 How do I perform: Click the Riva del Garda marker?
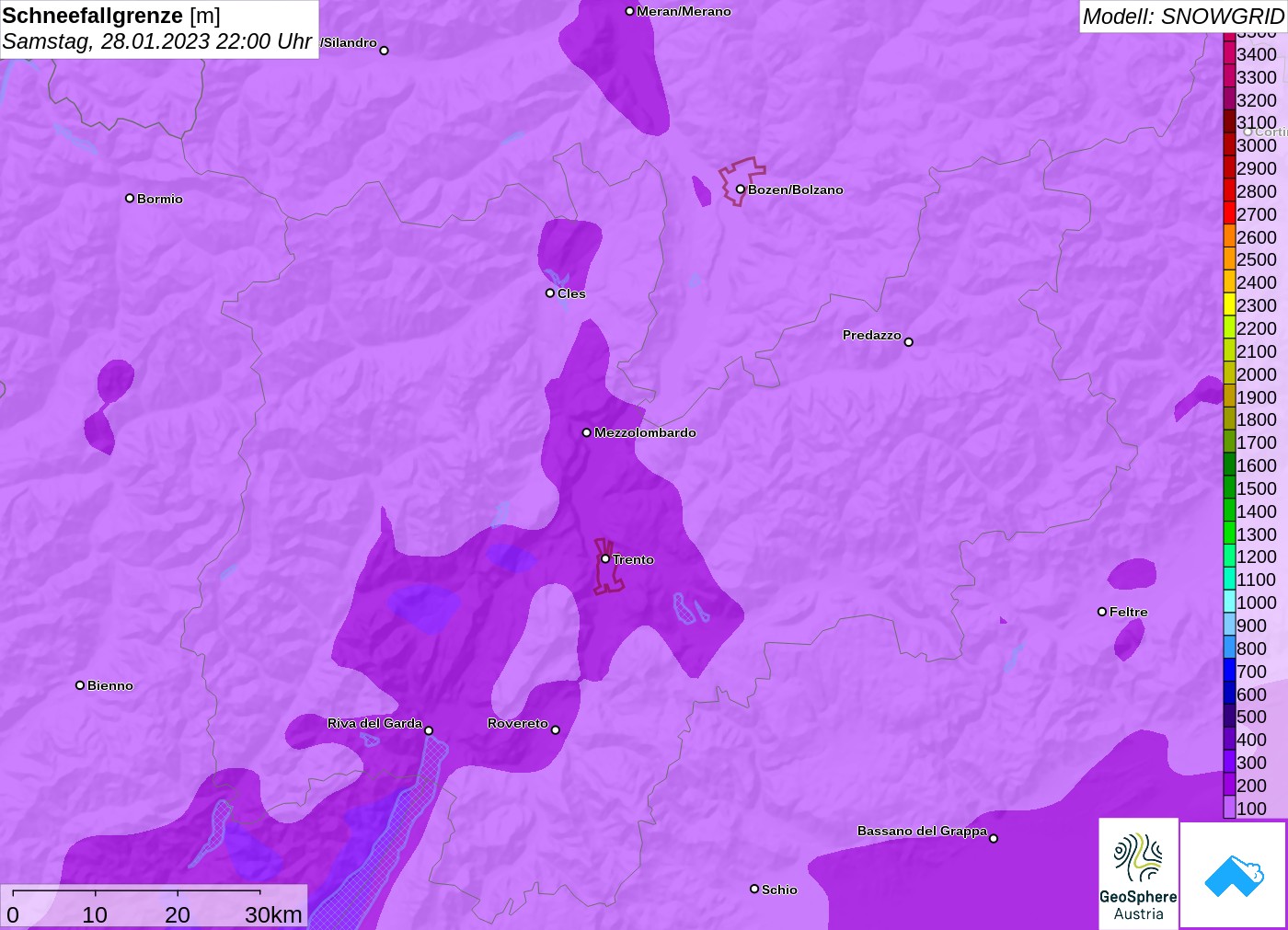point(429,730)
